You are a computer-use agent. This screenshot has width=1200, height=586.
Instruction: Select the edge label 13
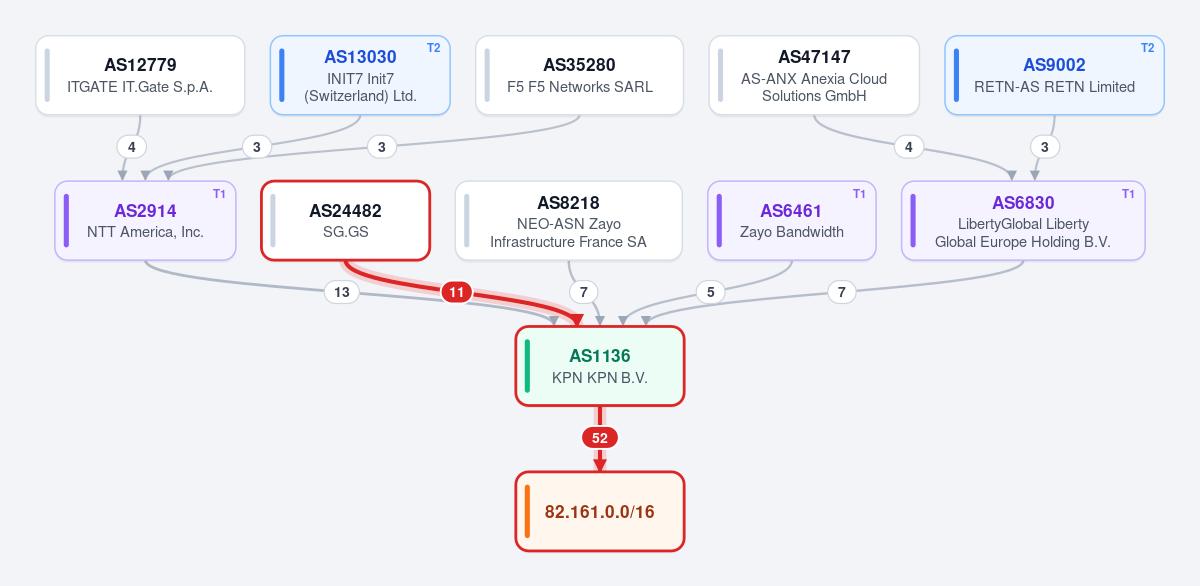click(x=342, y=292)
